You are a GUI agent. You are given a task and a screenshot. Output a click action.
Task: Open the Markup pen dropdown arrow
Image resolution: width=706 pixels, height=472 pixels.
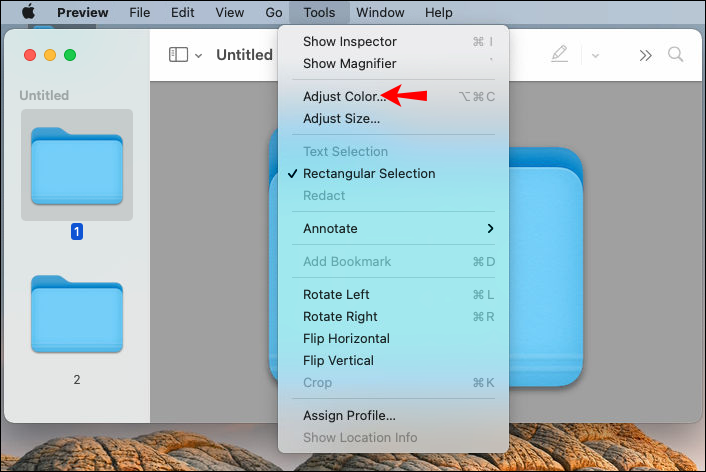595,55
